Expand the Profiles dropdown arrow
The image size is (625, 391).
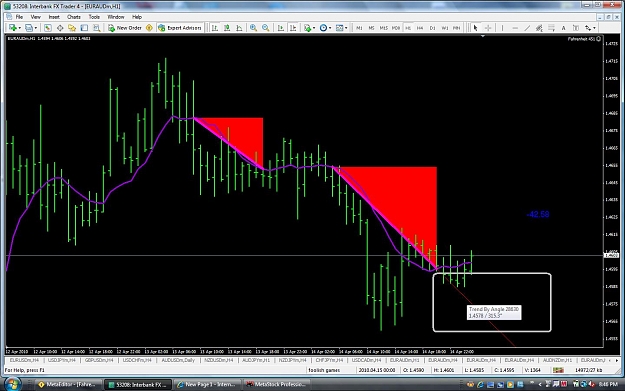click(35, 28)
